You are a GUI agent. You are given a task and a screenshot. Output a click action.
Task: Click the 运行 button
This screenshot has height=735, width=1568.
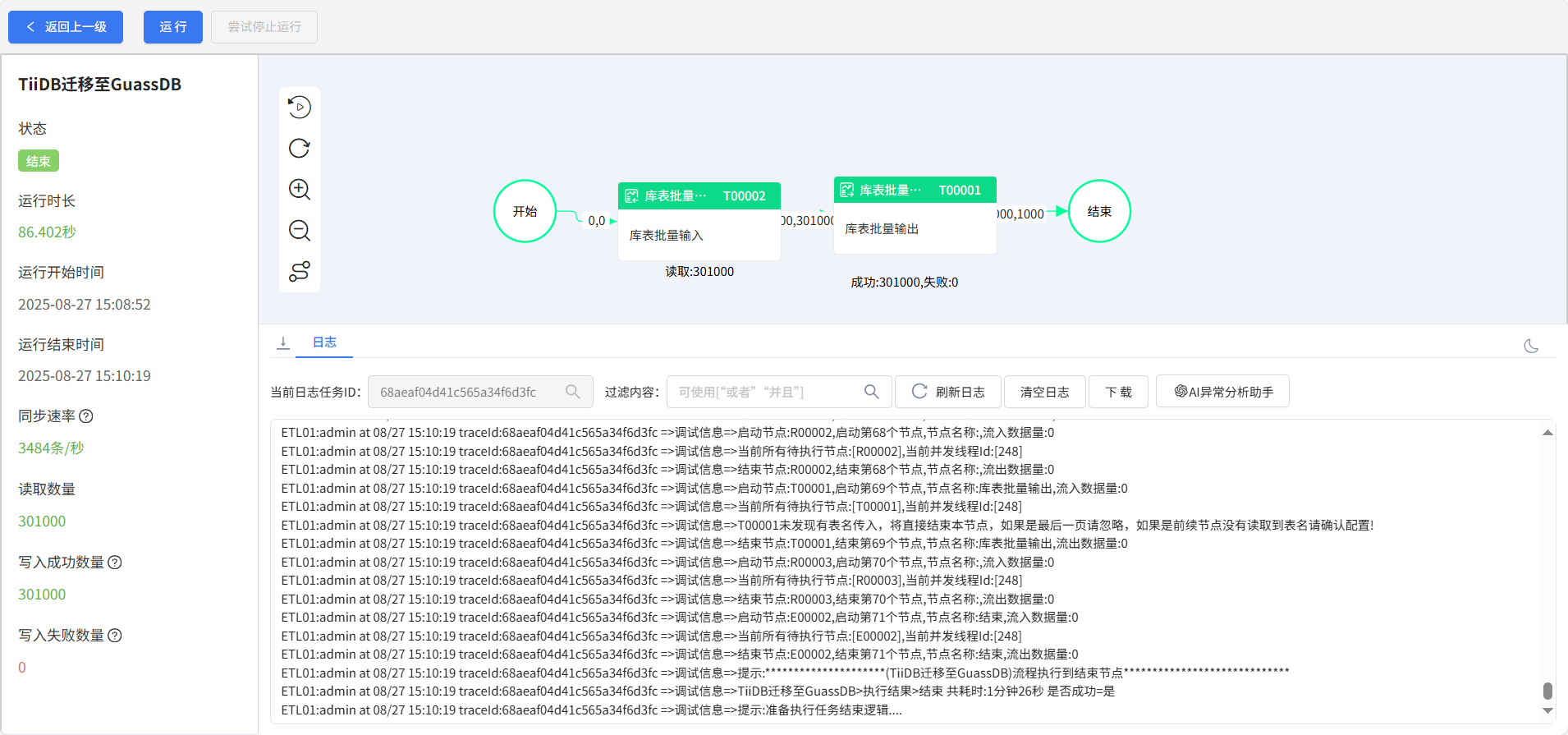pos(173,27)
